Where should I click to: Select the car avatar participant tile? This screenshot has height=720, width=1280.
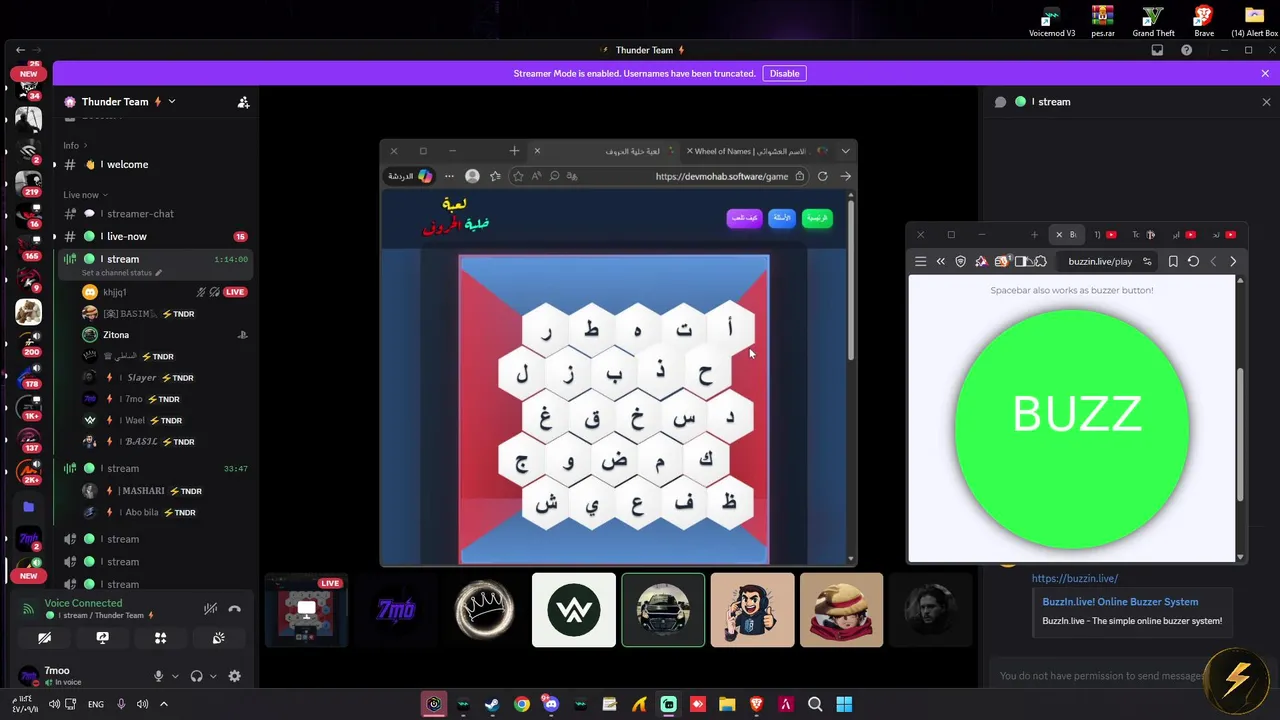[663, 610]
